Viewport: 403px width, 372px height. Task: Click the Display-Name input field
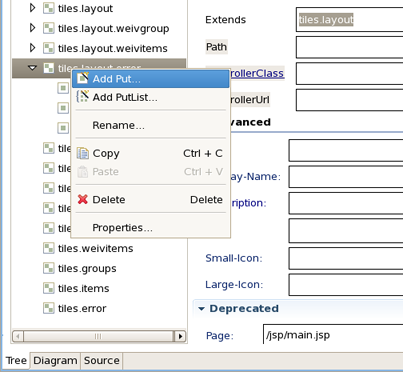(x=346, y=177)
